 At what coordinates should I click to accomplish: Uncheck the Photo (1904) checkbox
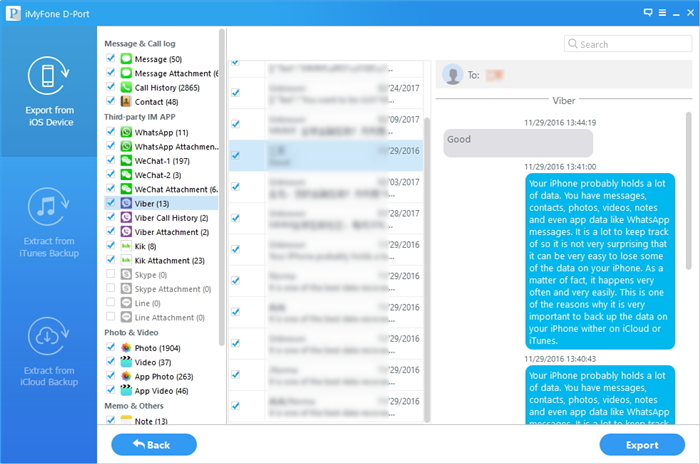pyautogui.click(x=111, y=347)
